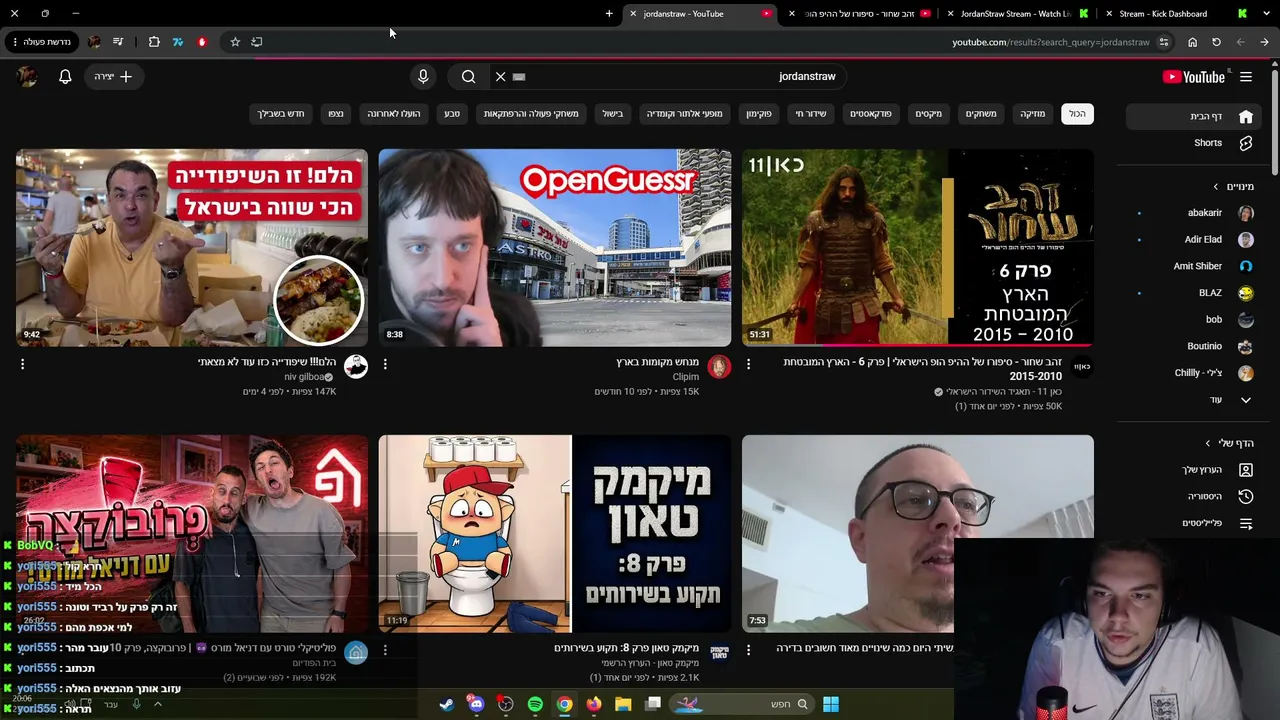Go to דף הבית in sidebar
The height and width of the screenshot is (720, 1280).
click(1194, 116)
